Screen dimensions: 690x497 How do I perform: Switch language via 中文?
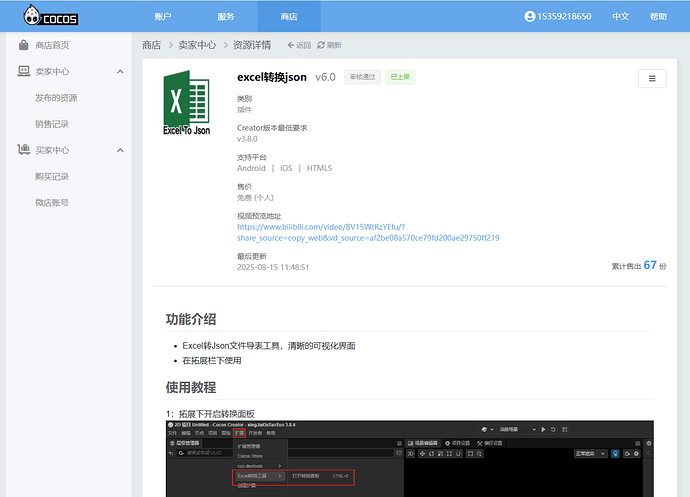point(620,16)
